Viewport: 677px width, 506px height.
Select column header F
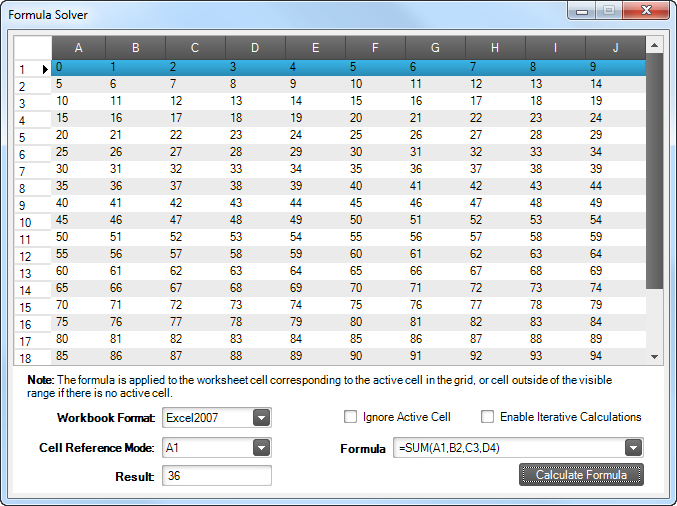(x=375, y=47)
